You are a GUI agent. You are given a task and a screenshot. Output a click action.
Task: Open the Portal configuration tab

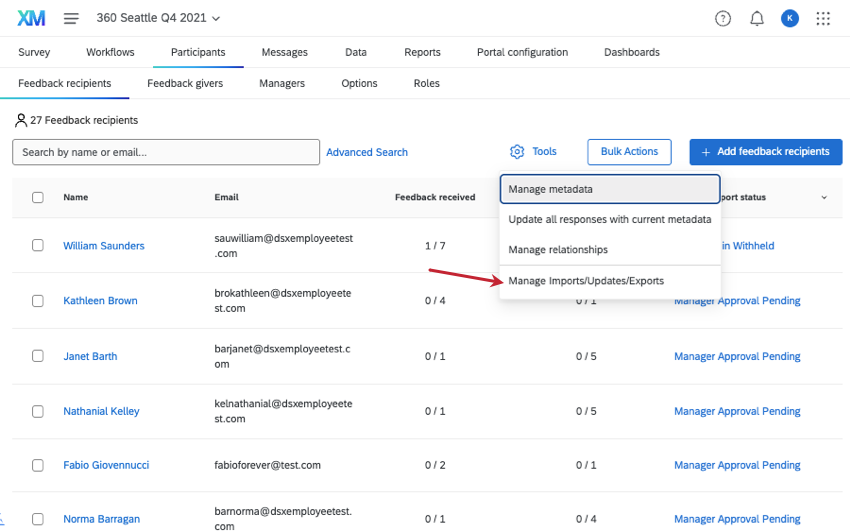click(x=523, y=52)
